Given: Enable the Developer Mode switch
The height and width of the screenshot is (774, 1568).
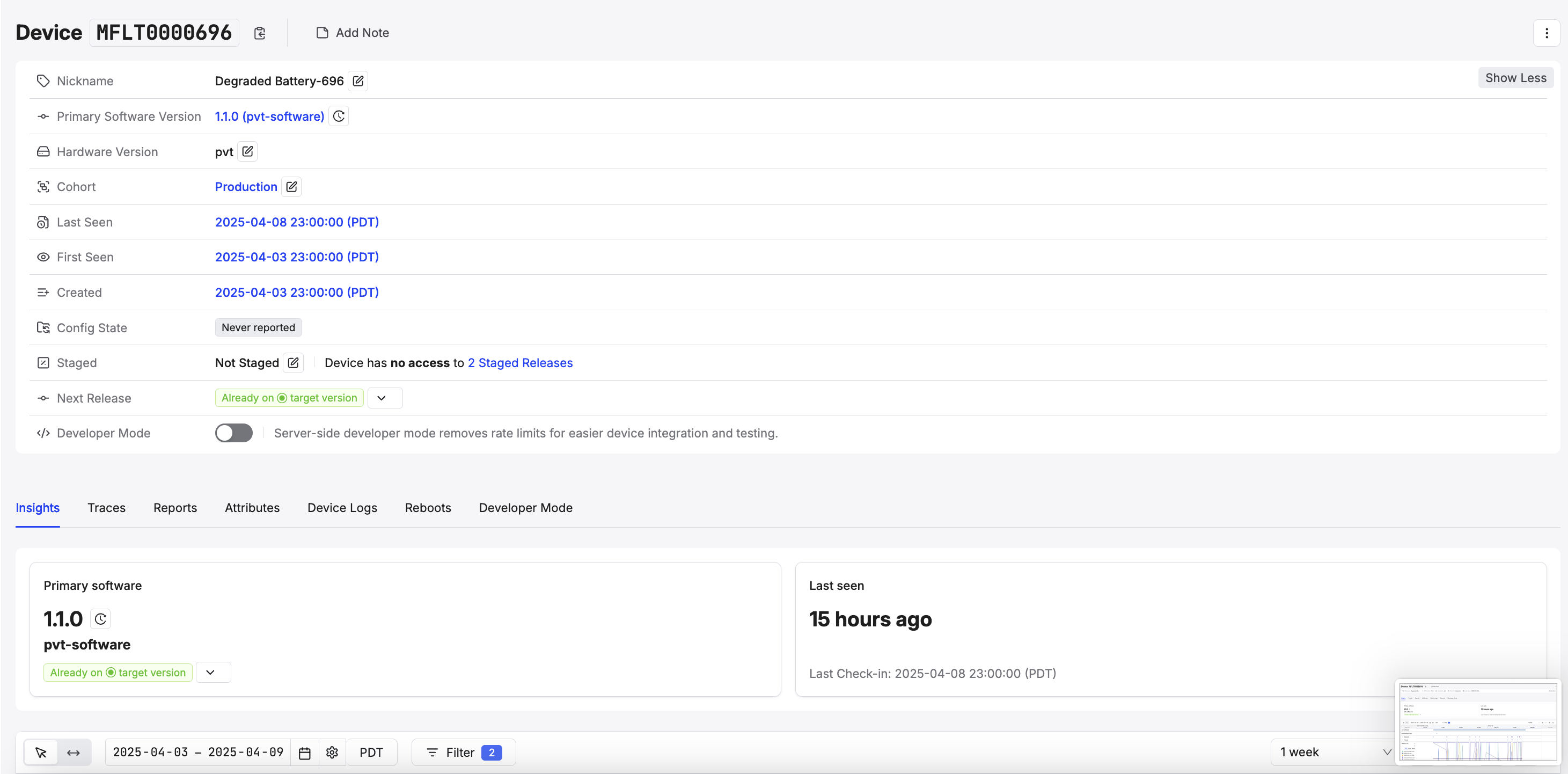Looking at the screenshot, I should click(234, 433).
